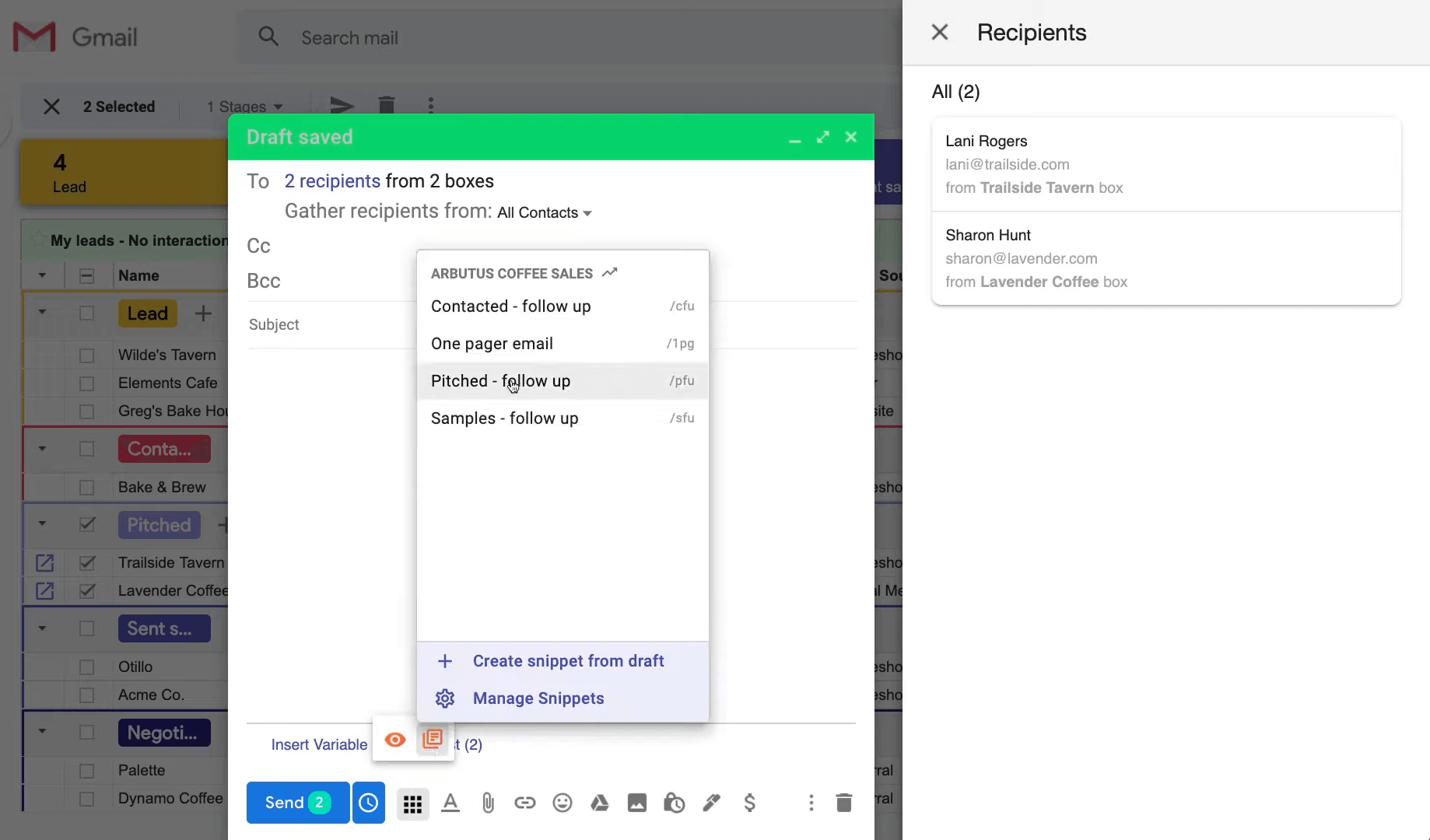
Task: Open the All Contacts dropdown
Action: tap(545, 212)
